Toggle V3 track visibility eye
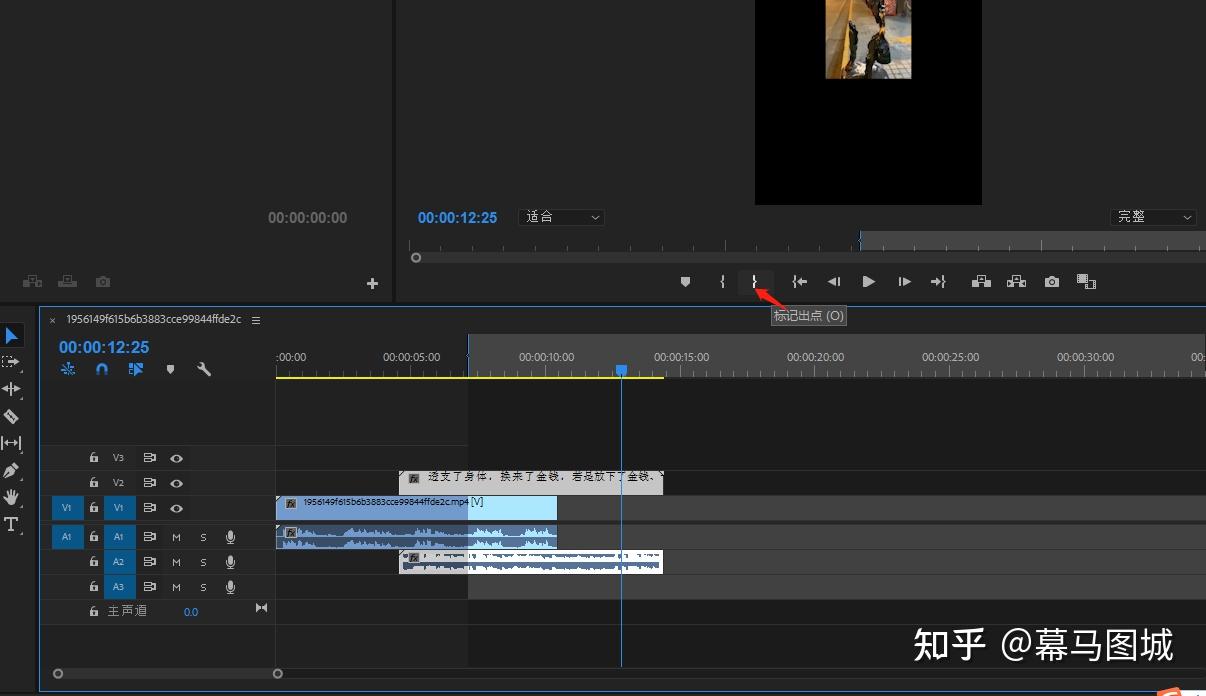 point(177,458)
